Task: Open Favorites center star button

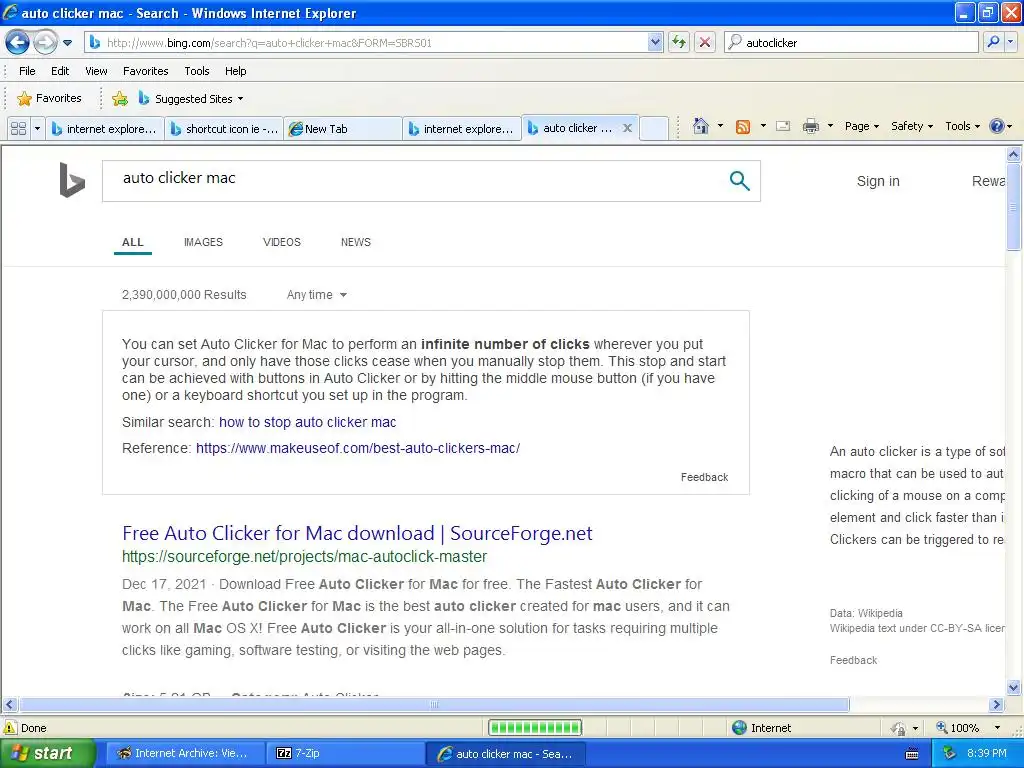Action: pyautogui.click(x=50, y=99)
